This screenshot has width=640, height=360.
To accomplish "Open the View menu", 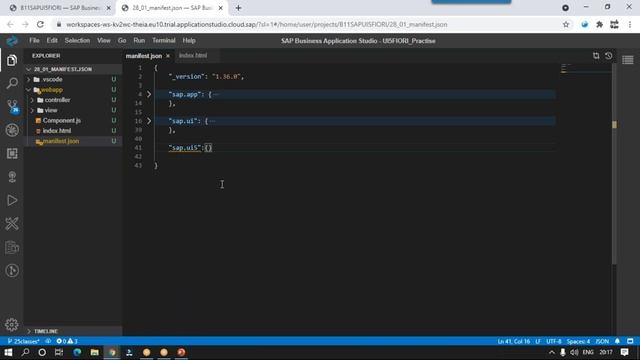I will pyautogui.click(x=104, y=40).
